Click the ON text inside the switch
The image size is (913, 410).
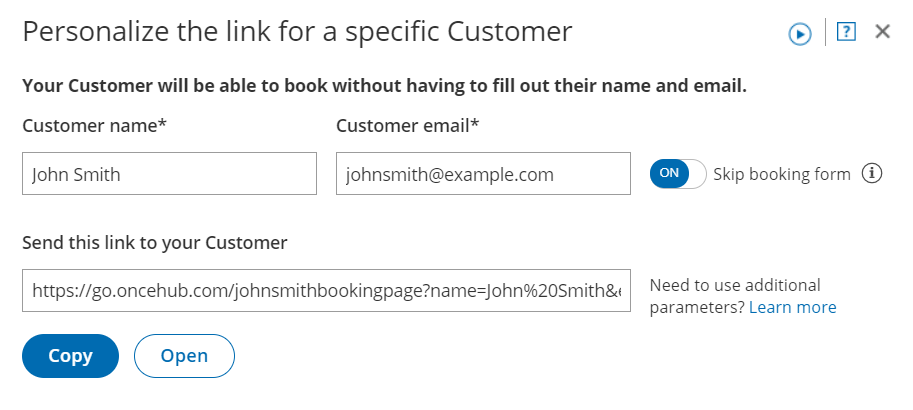click(669, 174)
